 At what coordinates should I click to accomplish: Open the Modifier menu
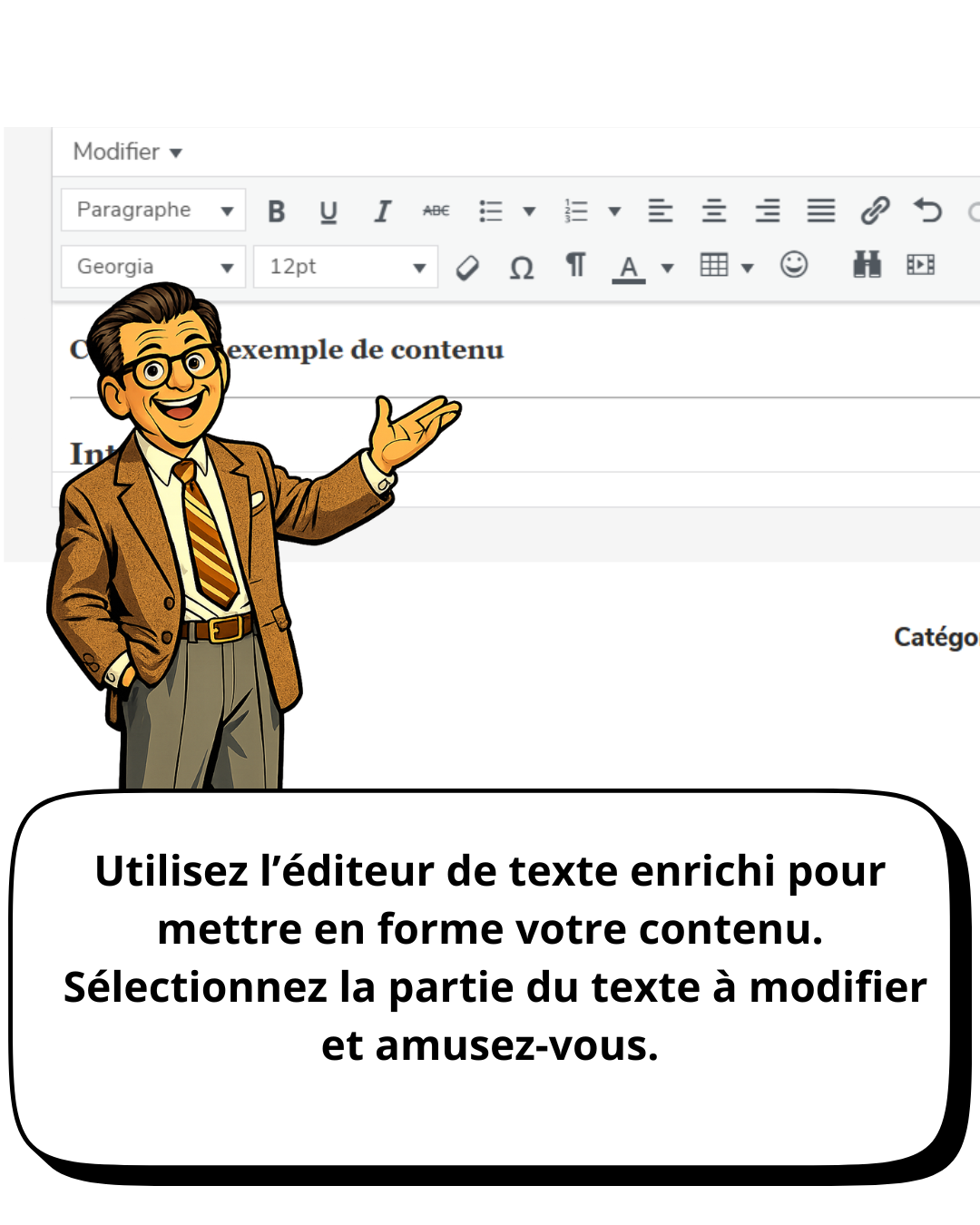128,152
